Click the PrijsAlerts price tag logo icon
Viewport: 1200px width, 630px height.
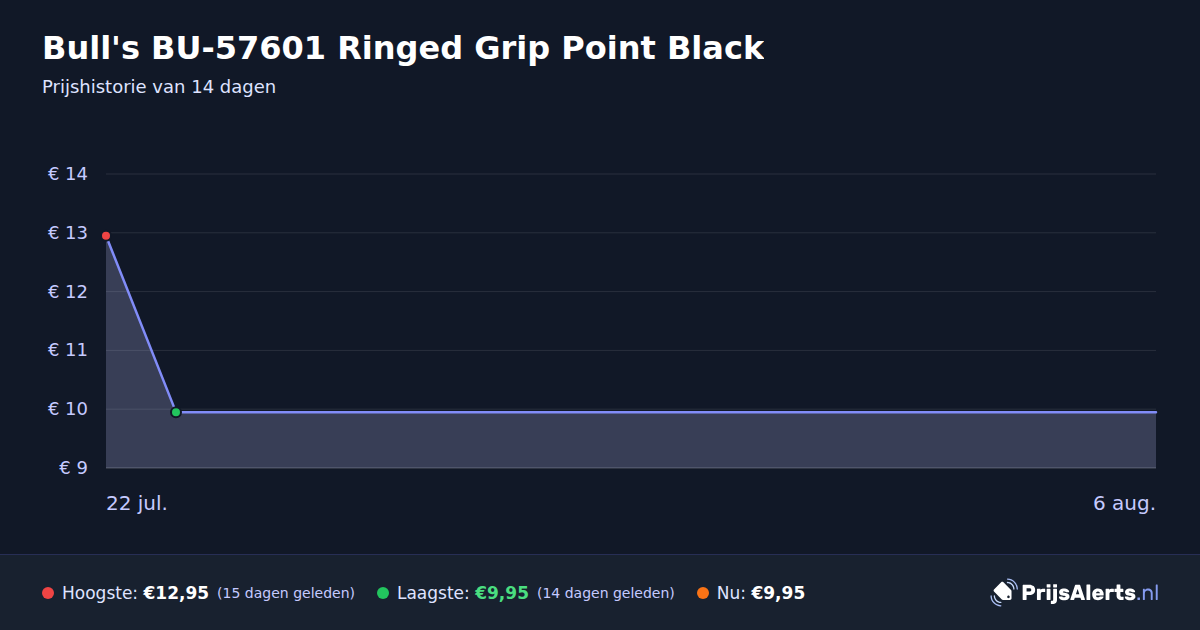pyautogui.click(x=1003, y=593)
